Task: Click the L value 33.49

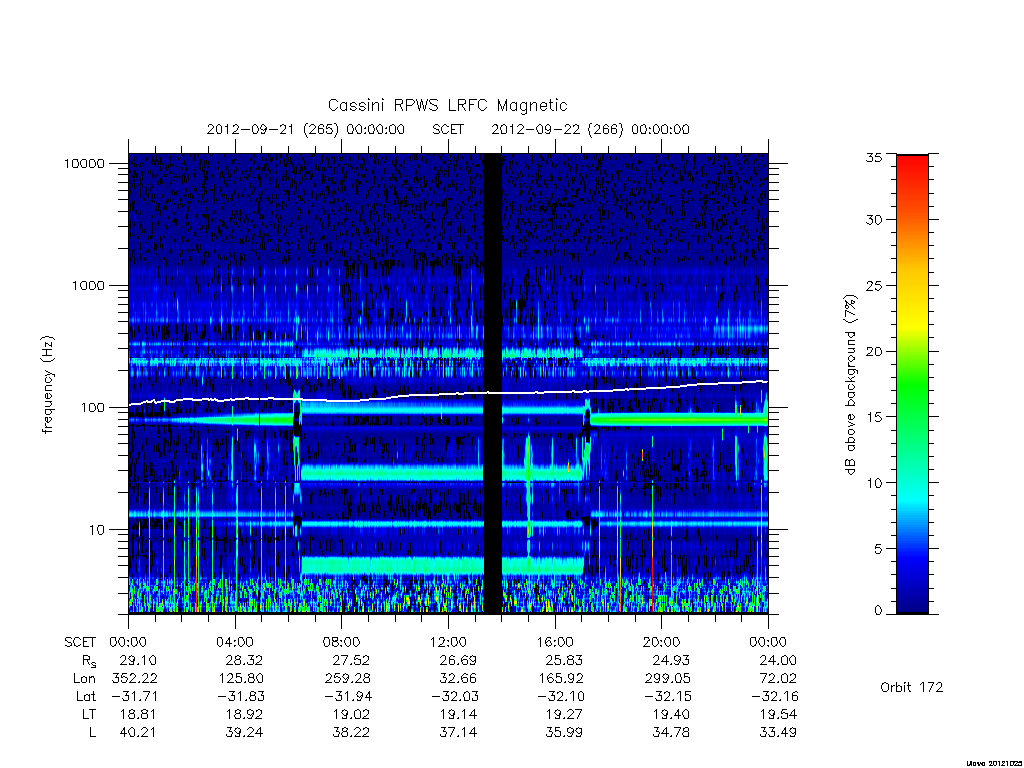Action: click(x=778, y=732)
